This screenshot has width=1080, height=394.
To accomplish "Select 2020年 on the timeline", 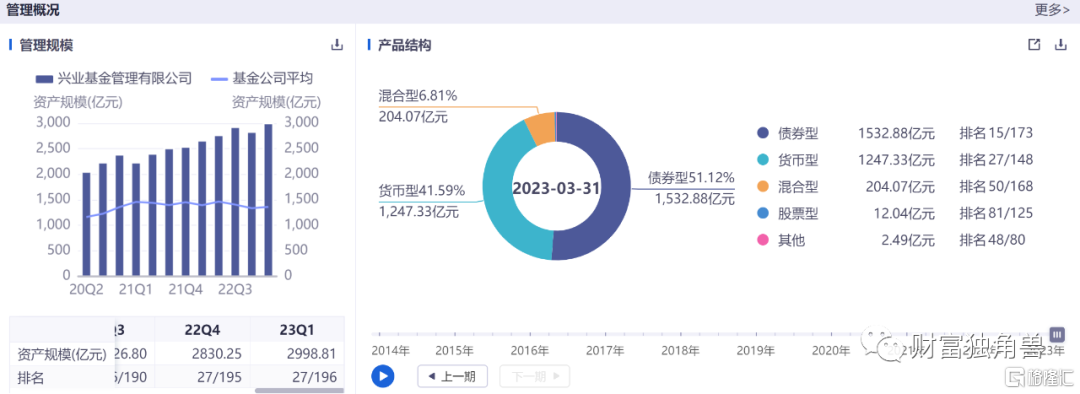I will [830, 351].
